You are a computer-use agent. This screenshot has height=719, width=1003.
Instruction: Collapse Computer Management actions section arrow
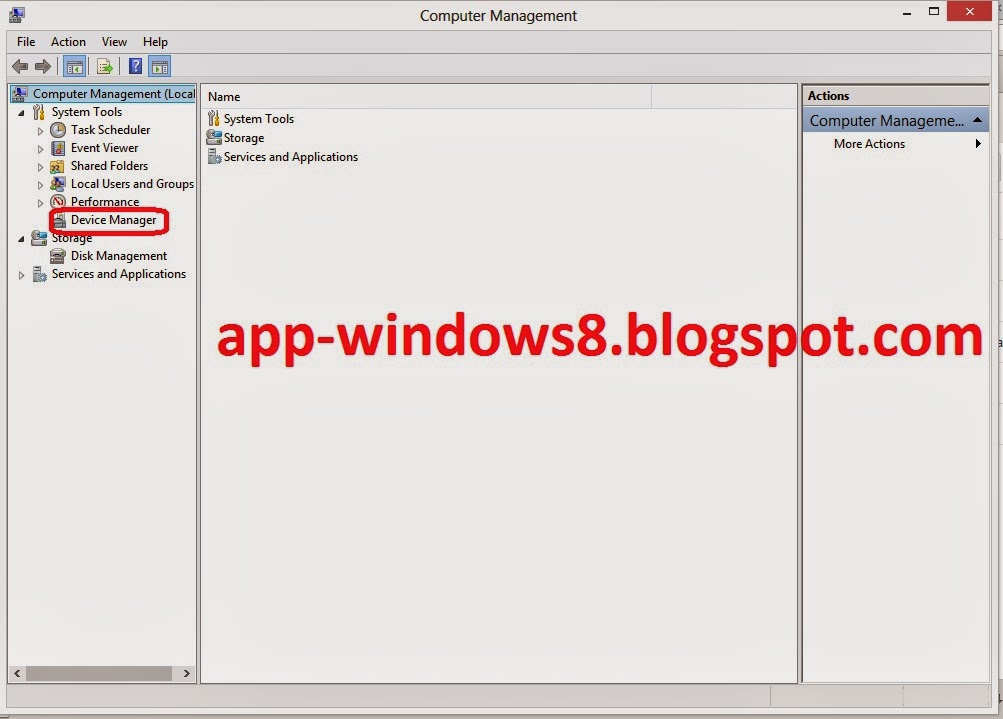pyautogui.click(x=977, y=120)
